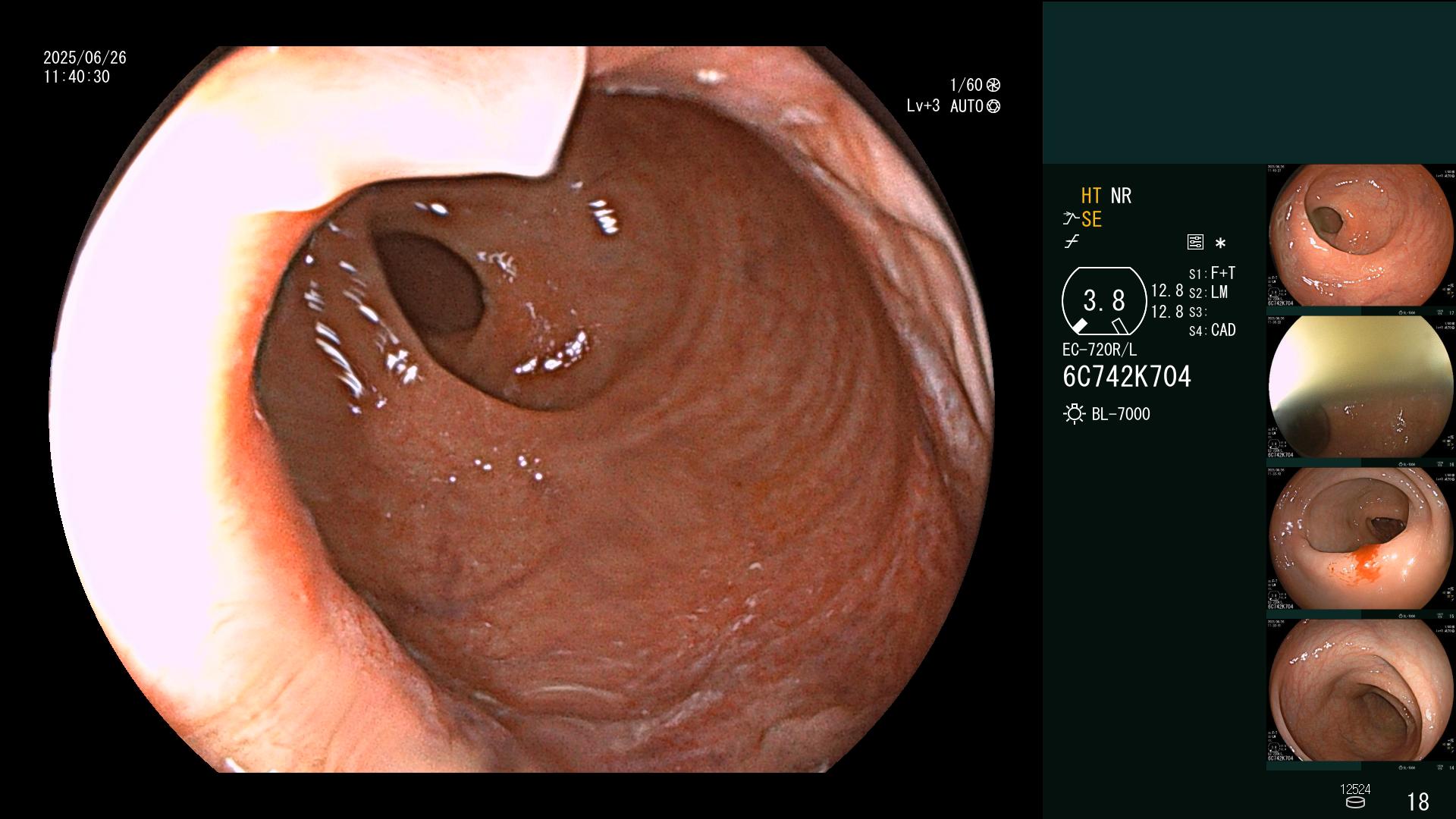The width and height of the screenshot is (1456, 819).
Task: Click the storage disk icon under 12524
Action: (x=1354, y=802)
